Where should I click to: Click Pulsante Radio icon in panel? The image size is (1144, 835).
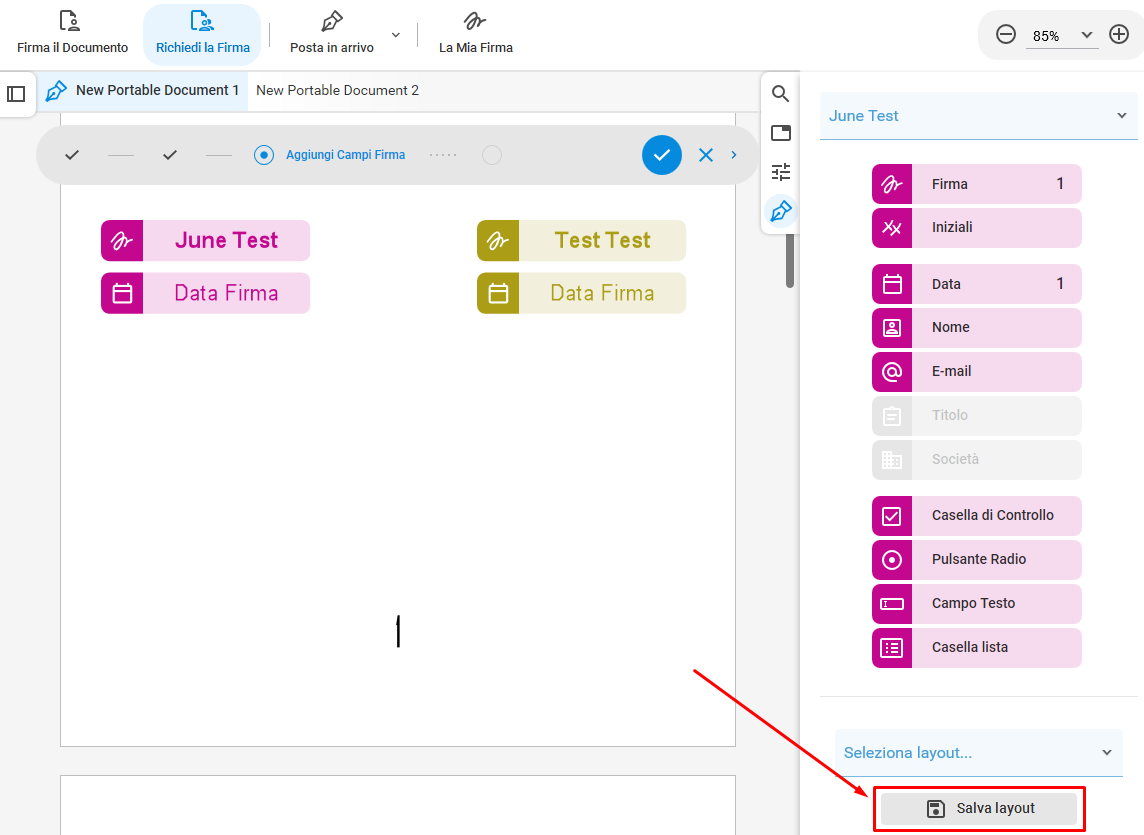(x=892, y=559)
